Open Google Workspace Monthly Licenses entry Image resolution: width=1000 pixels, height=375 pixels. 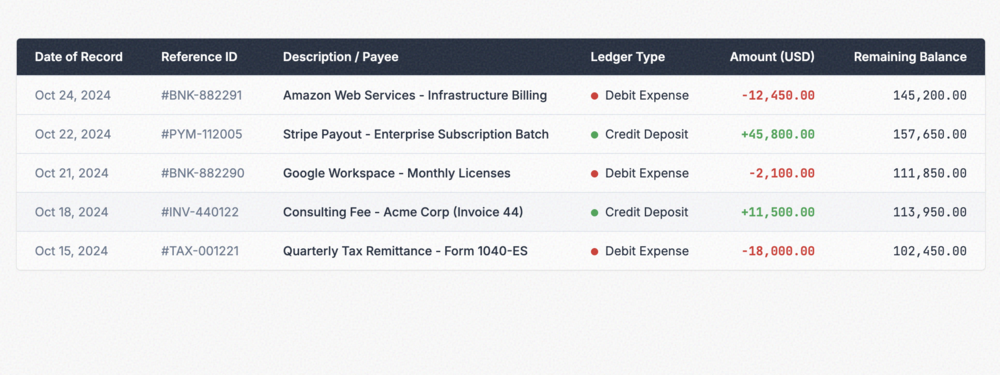(x=397, y=173)
